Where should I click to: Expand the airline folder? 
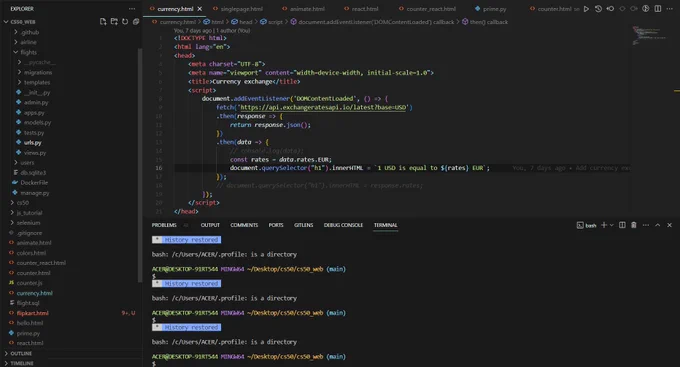(x=28, y=42)
